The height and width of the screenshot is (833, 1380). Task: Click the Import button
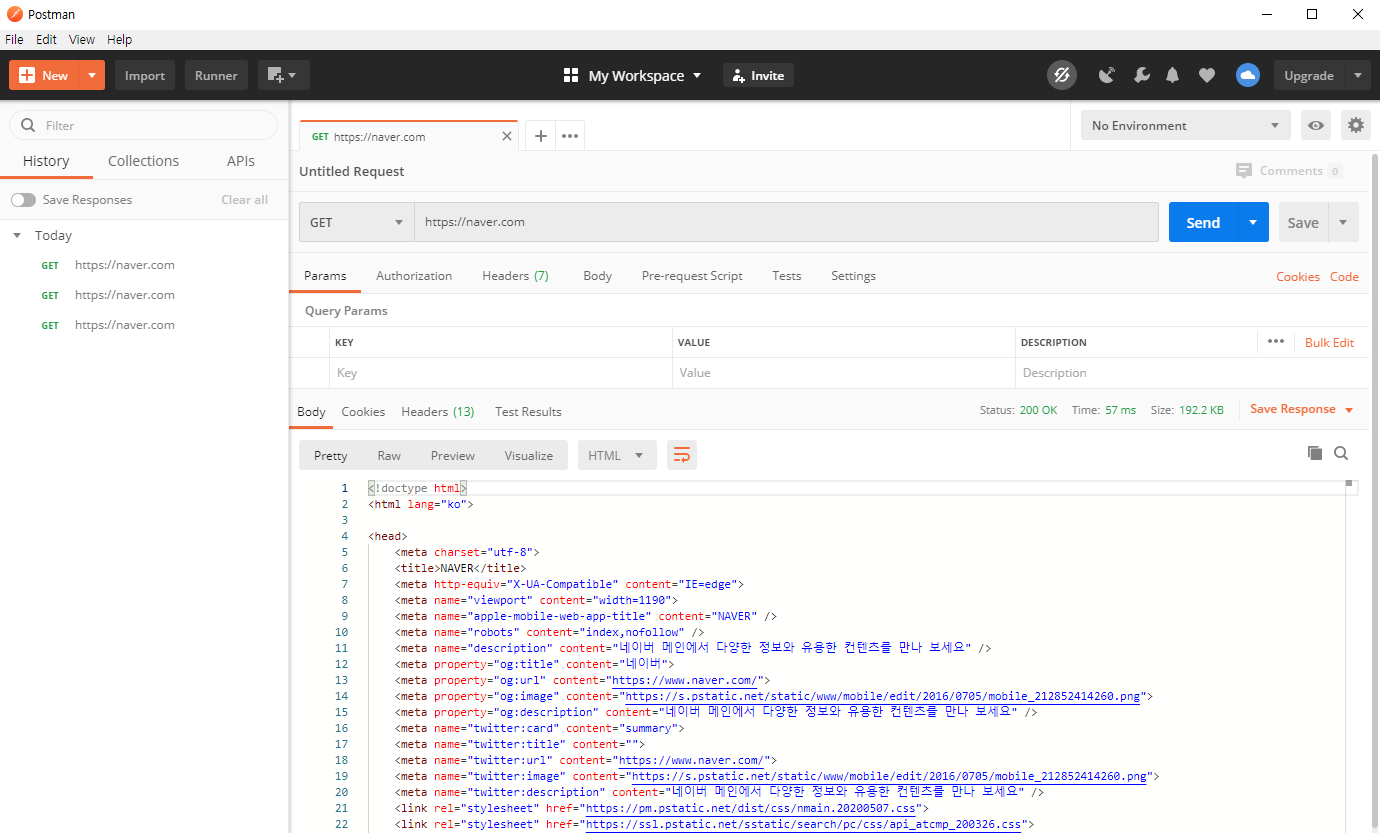point(145,75)
